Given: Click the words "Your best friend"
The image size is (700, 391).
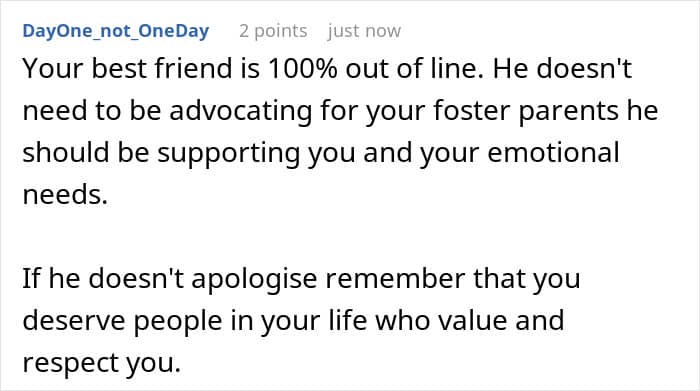Looking at the screenshot, I should tap(128, 69).
